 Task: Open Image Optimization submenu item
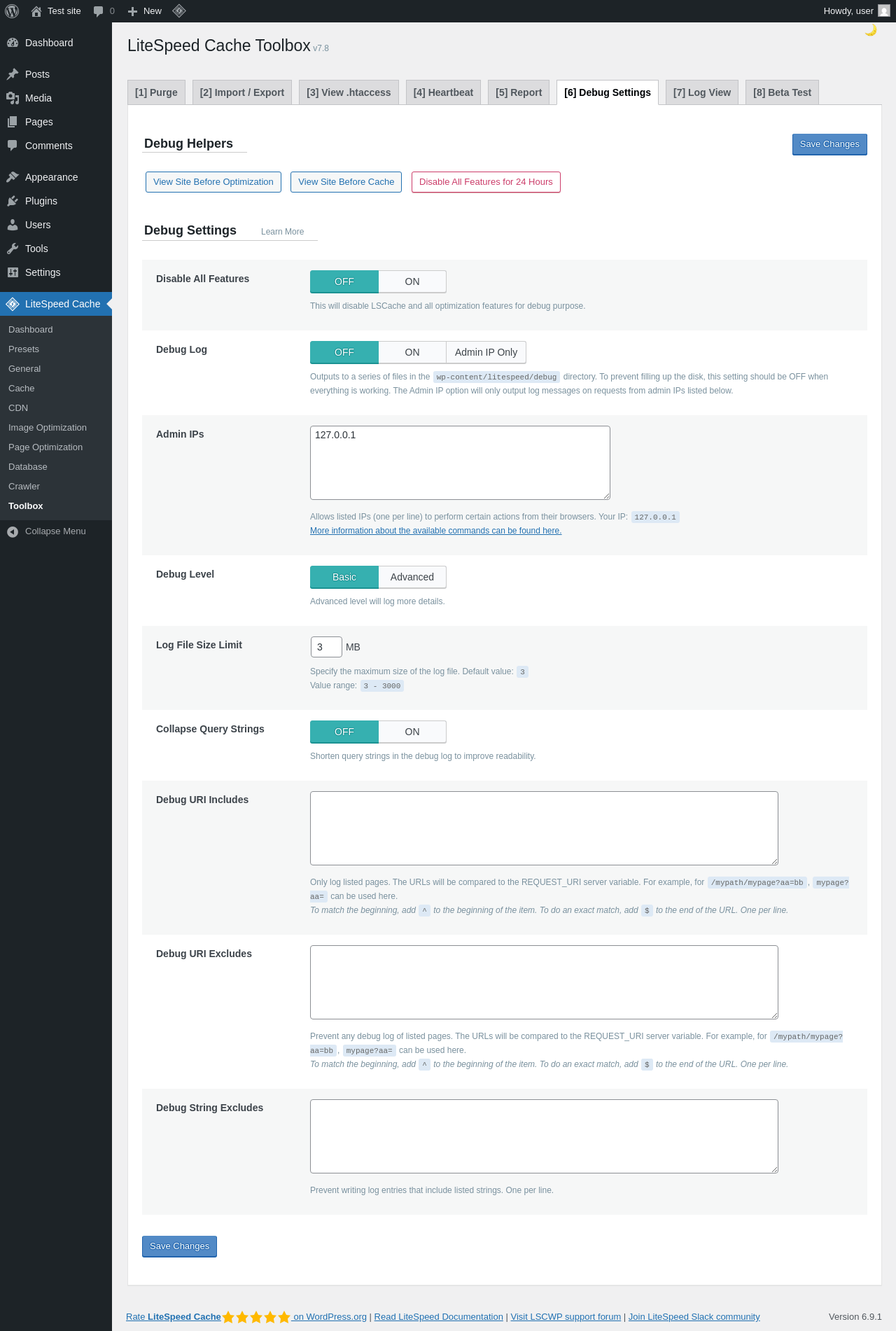click(48, 428)
